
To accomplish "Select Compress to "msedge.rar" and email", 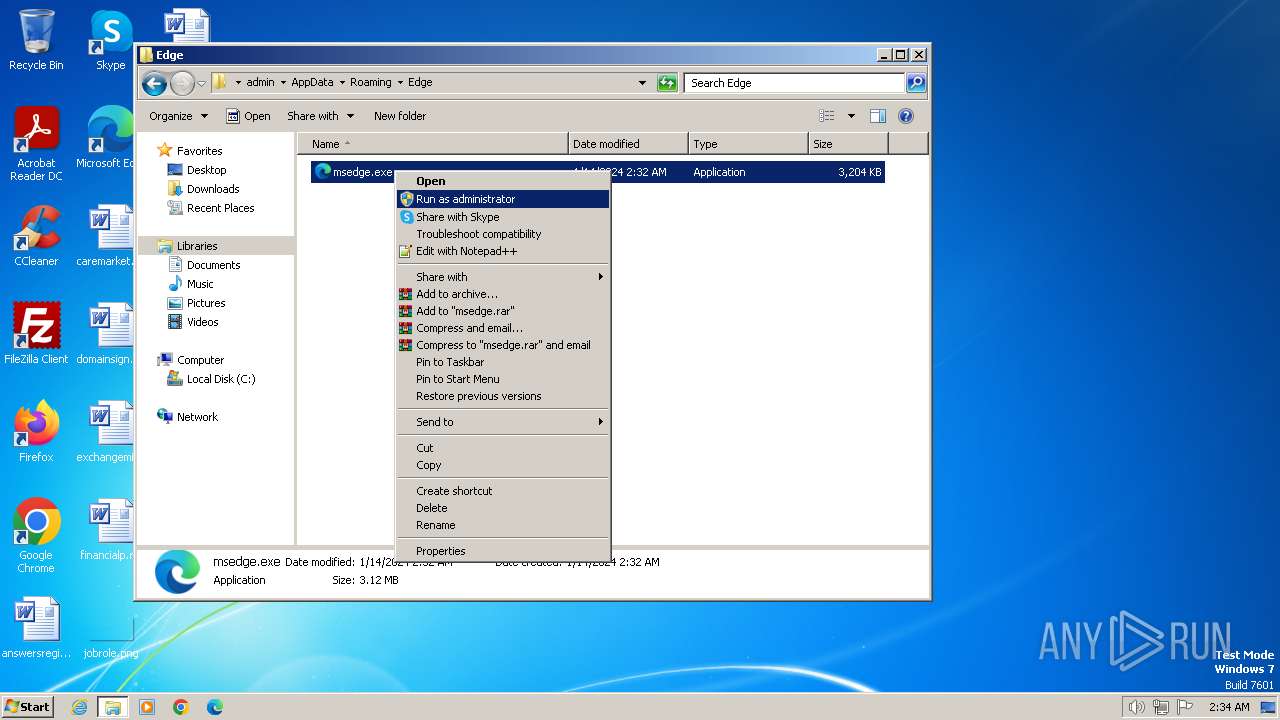I will tap(503, 345).
